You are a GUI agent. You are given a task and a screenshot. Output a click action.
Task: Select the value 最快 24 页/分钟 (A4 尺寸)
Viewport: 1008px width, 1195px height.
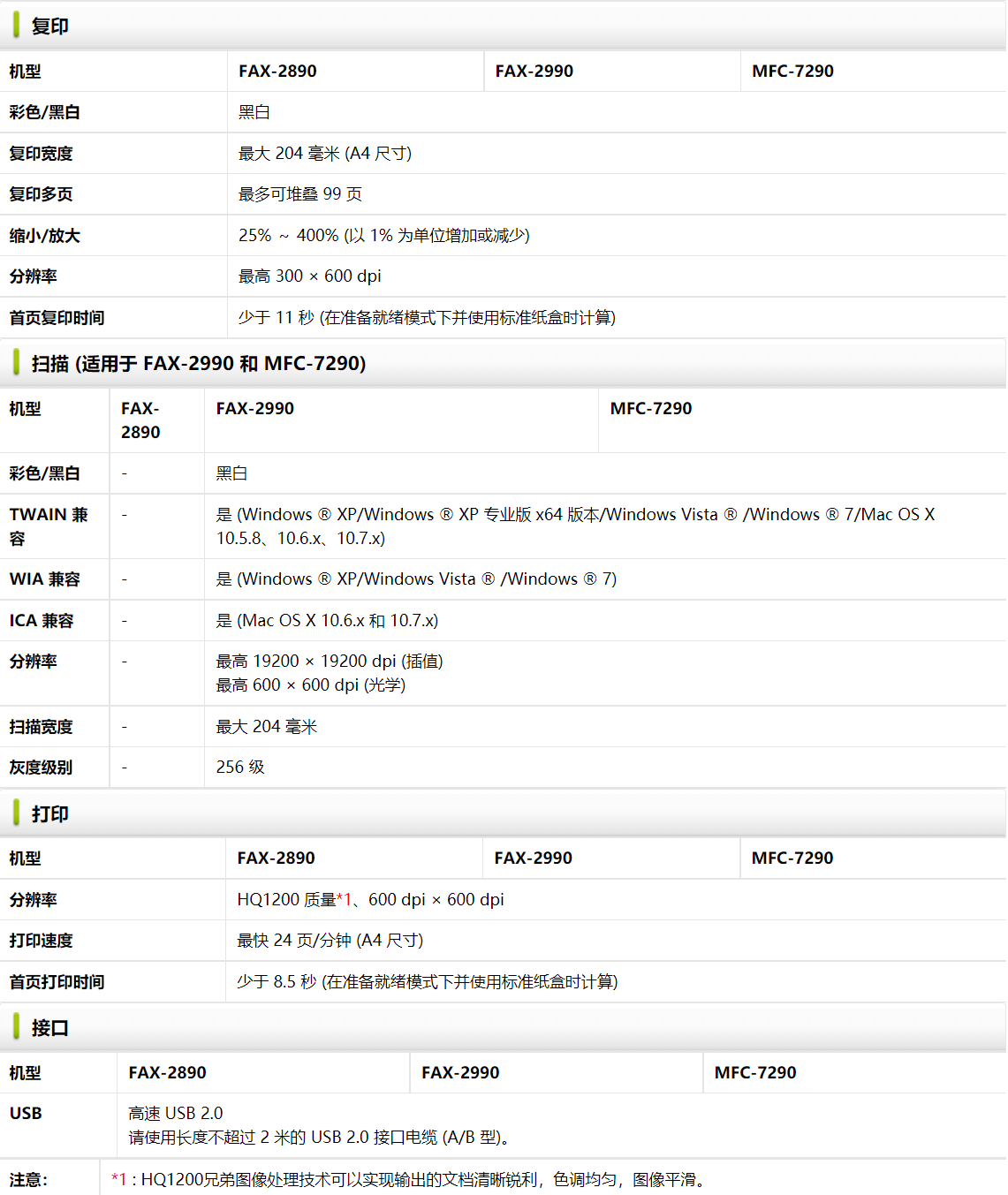[x=330, y=941]
